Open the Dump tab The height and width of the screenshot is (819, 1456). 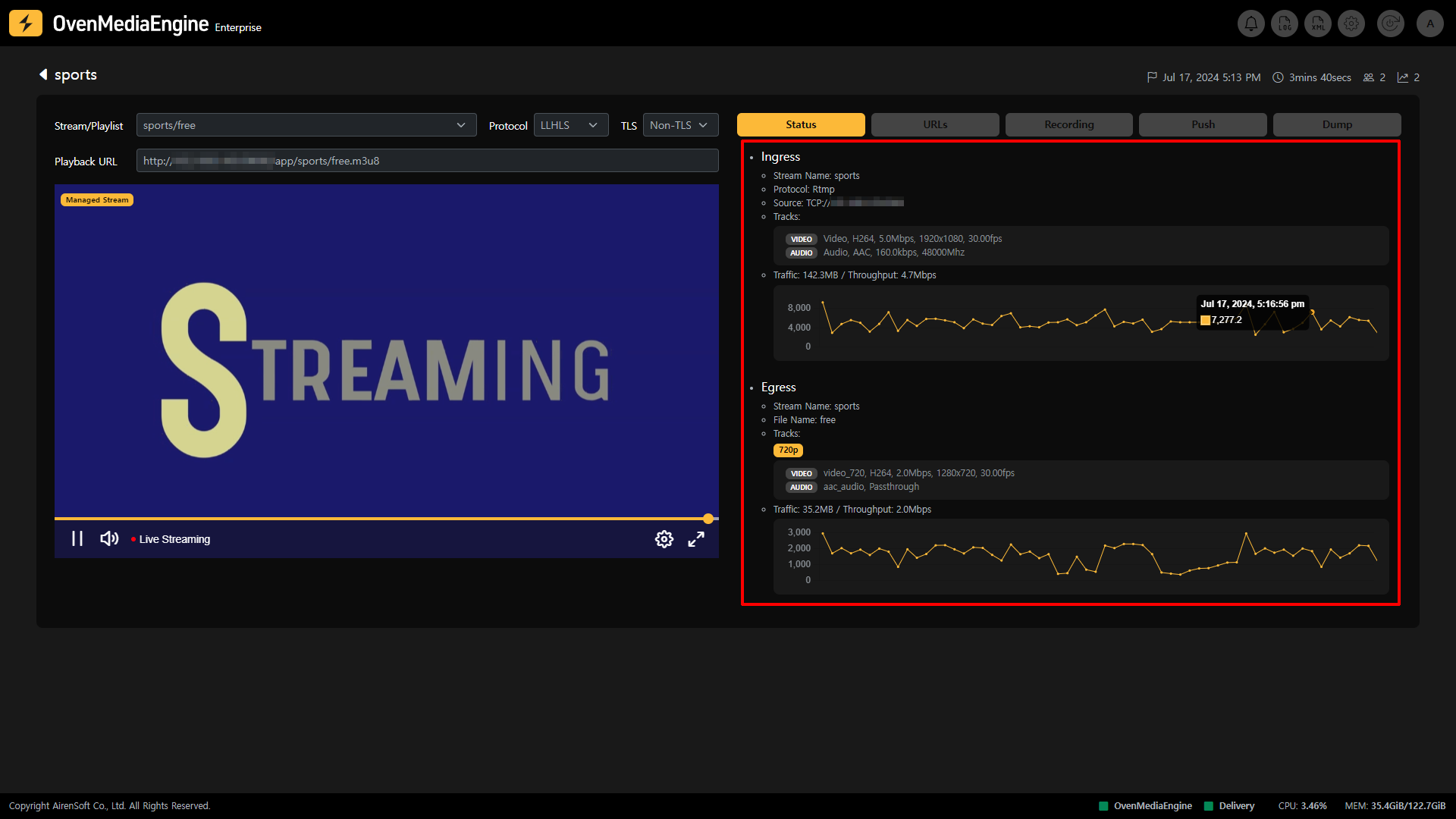tap(1337, 124)
